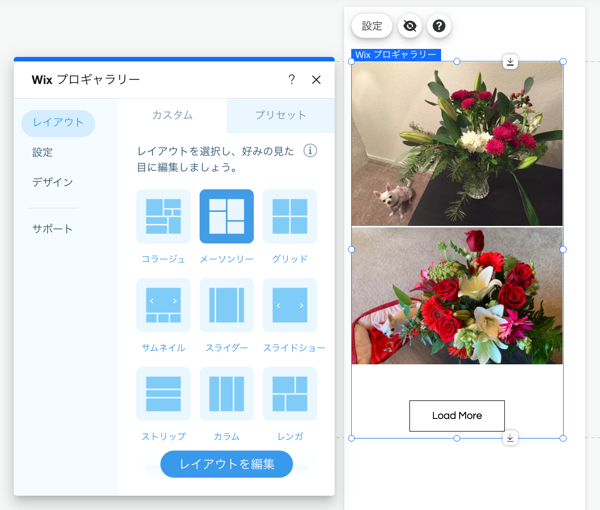Select the red roses and lilies image

[457, 296]
